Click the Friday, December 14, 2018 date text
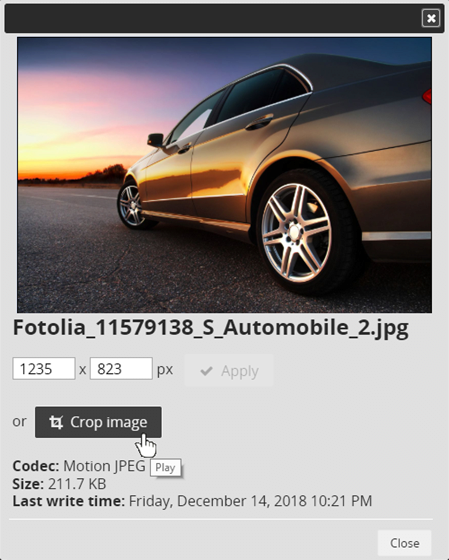The width and height of the screenshot is (449, 560). [x=218, y=501]
